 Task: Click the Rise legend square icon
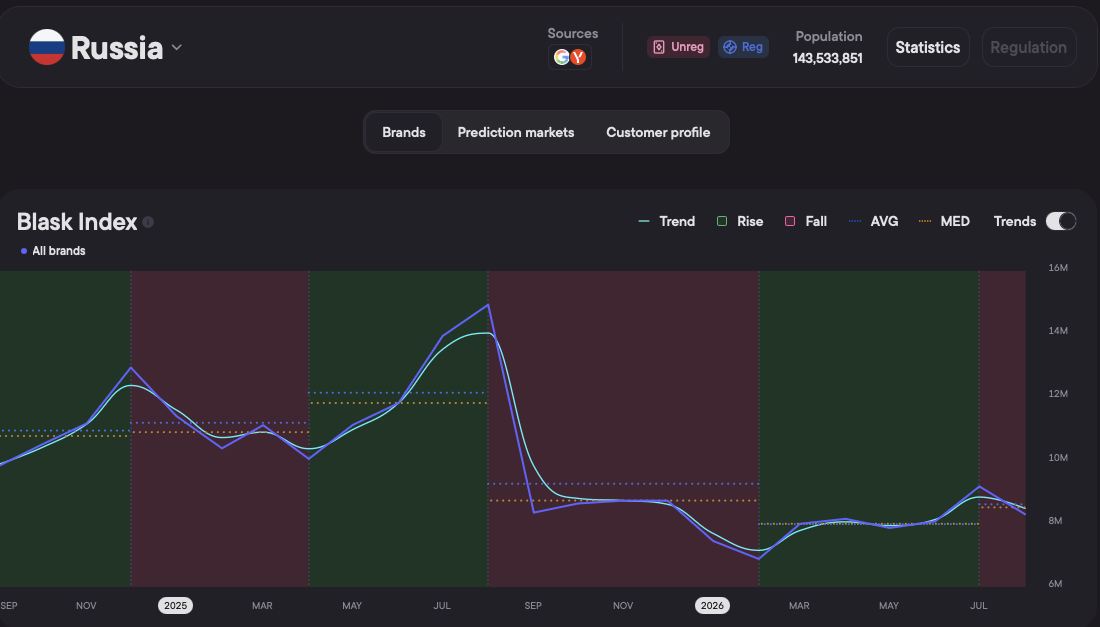(x=722, y=221)
